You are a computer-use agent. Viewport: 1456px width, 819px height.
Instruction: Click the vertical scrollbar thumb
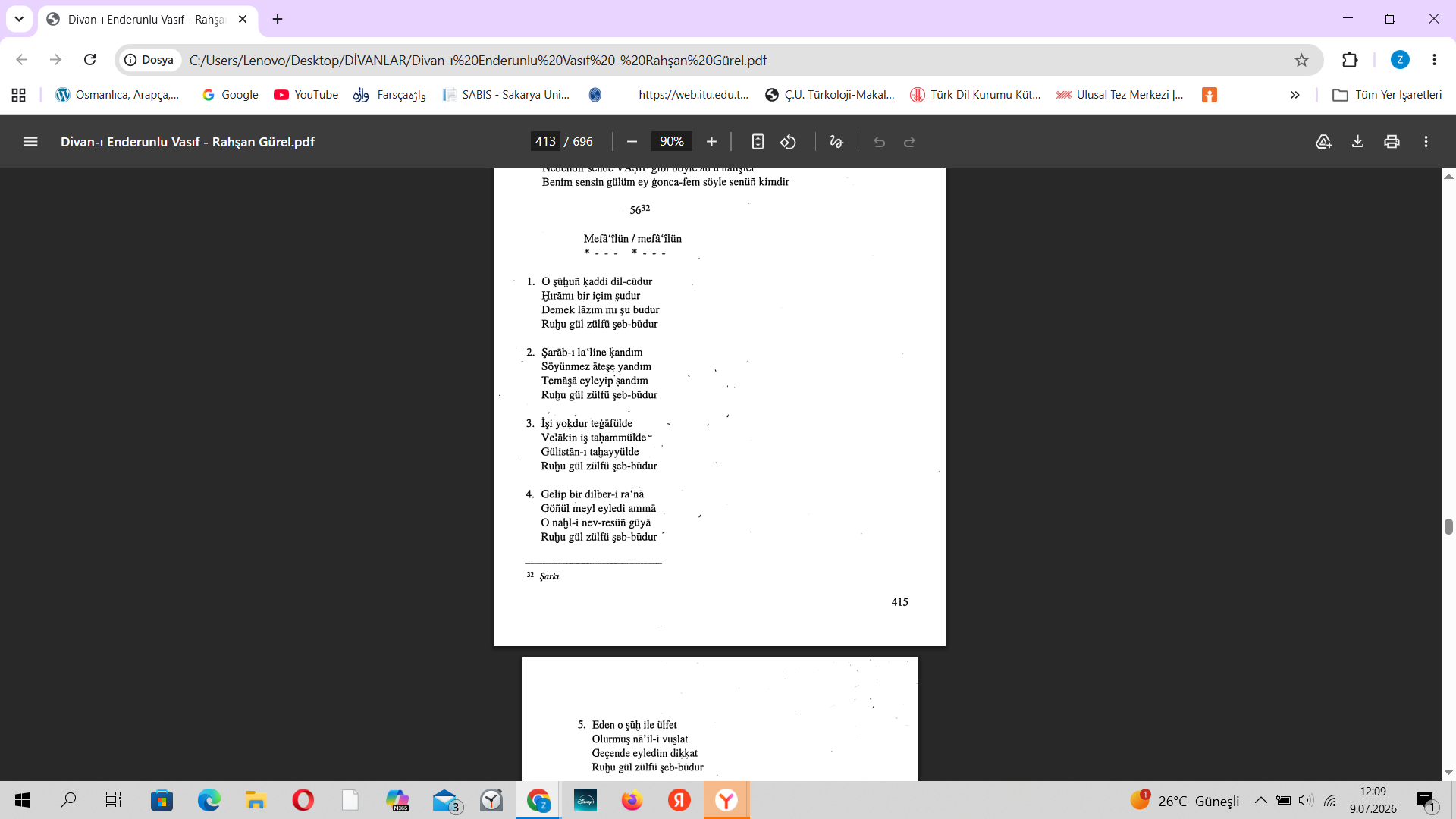[x=1448, y=527]
